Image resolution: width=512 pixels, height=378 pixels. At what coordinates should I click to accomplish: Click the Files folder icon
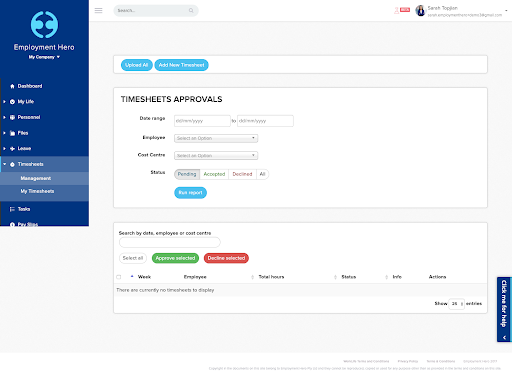click(x=12, y=133)
